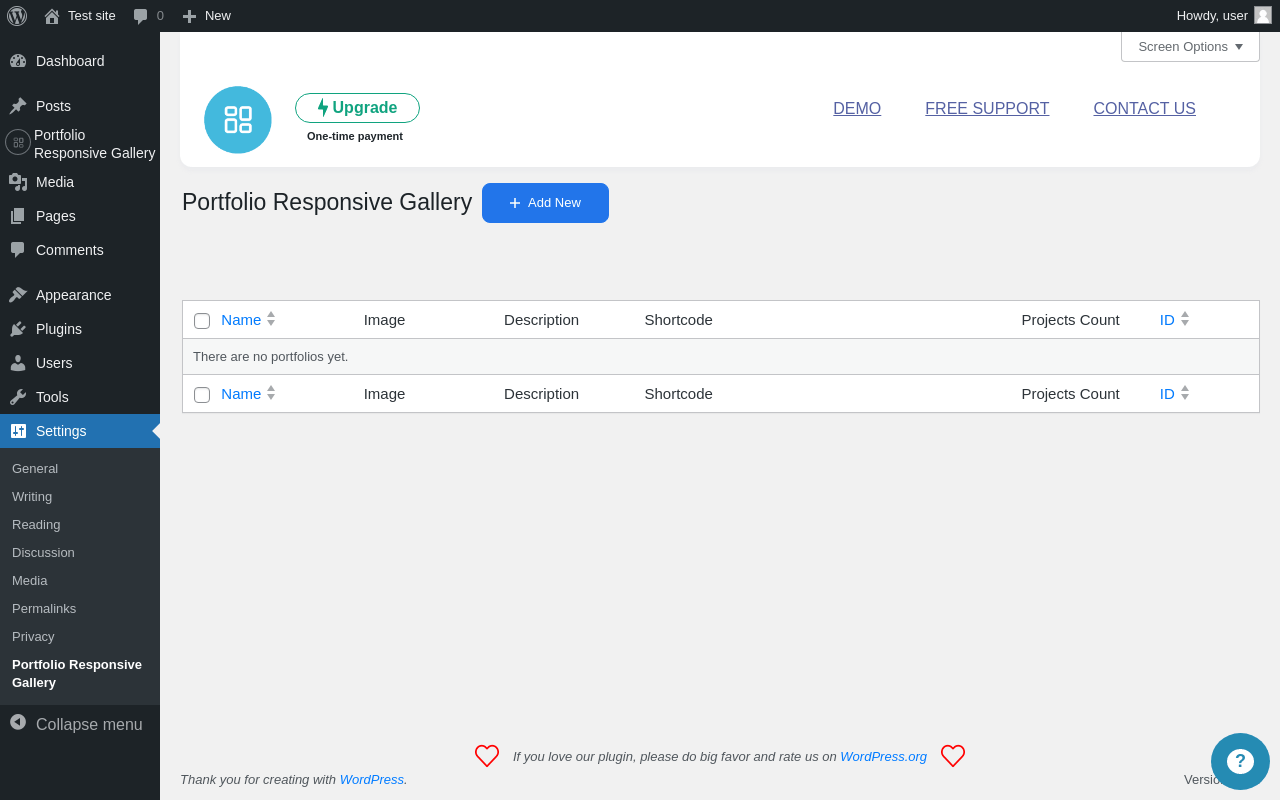
Task: Open CONTACT US link
Action: coord(1144,109)
